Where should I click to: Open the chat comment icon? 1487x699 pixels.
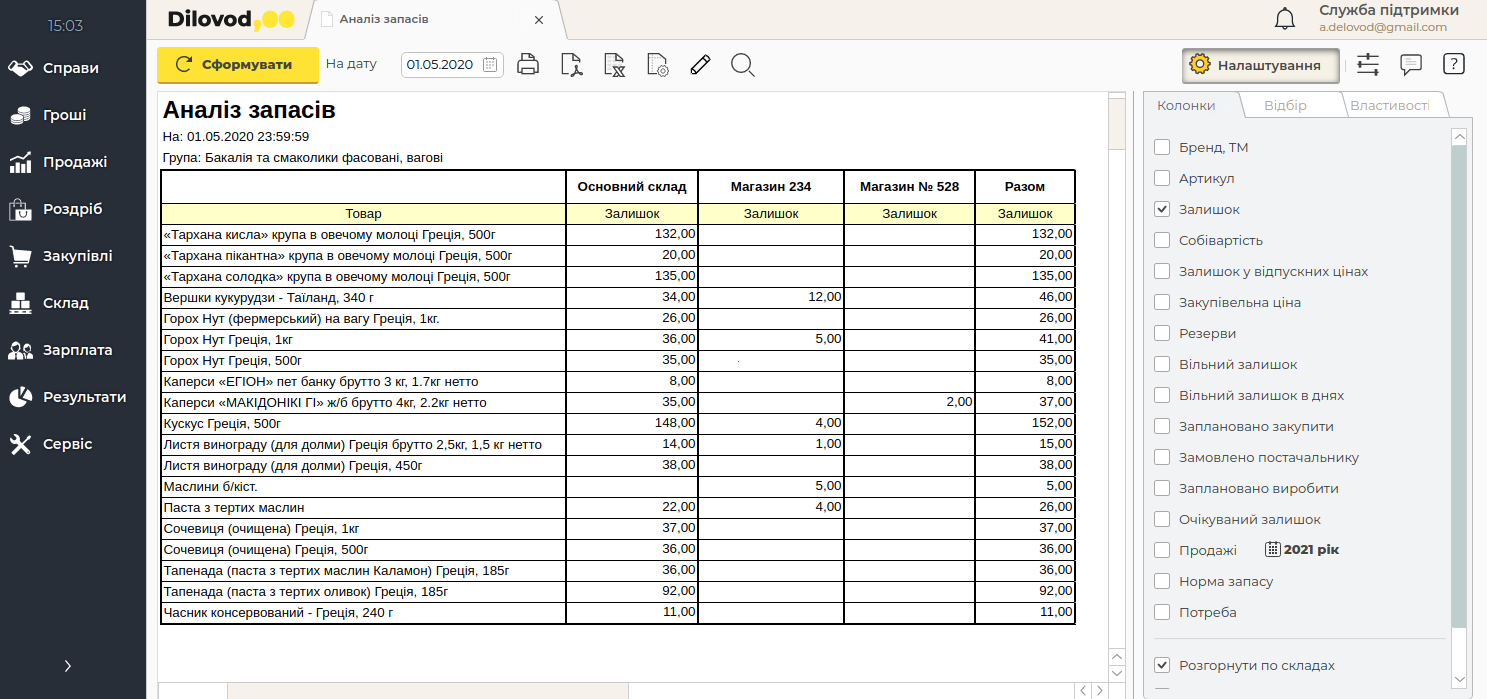[x=1411, y=65]
